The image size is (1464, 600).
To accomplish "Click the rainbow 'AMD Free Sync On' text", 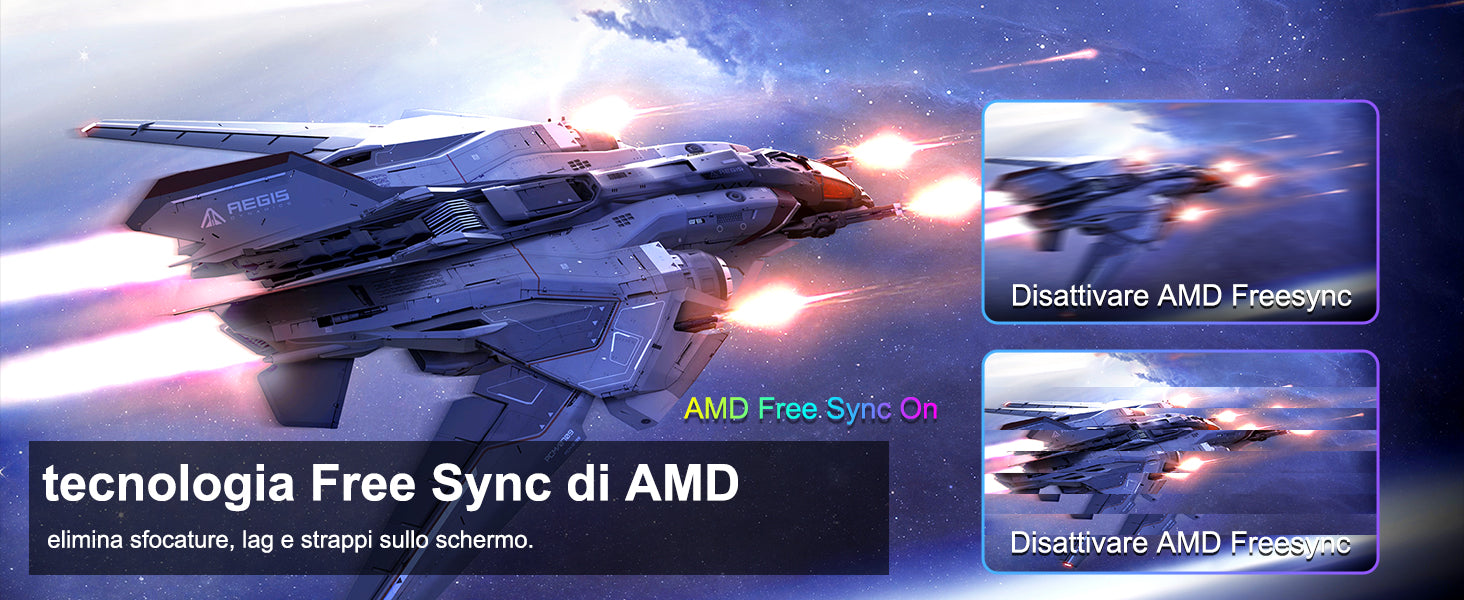I will (x=811, y=409).
